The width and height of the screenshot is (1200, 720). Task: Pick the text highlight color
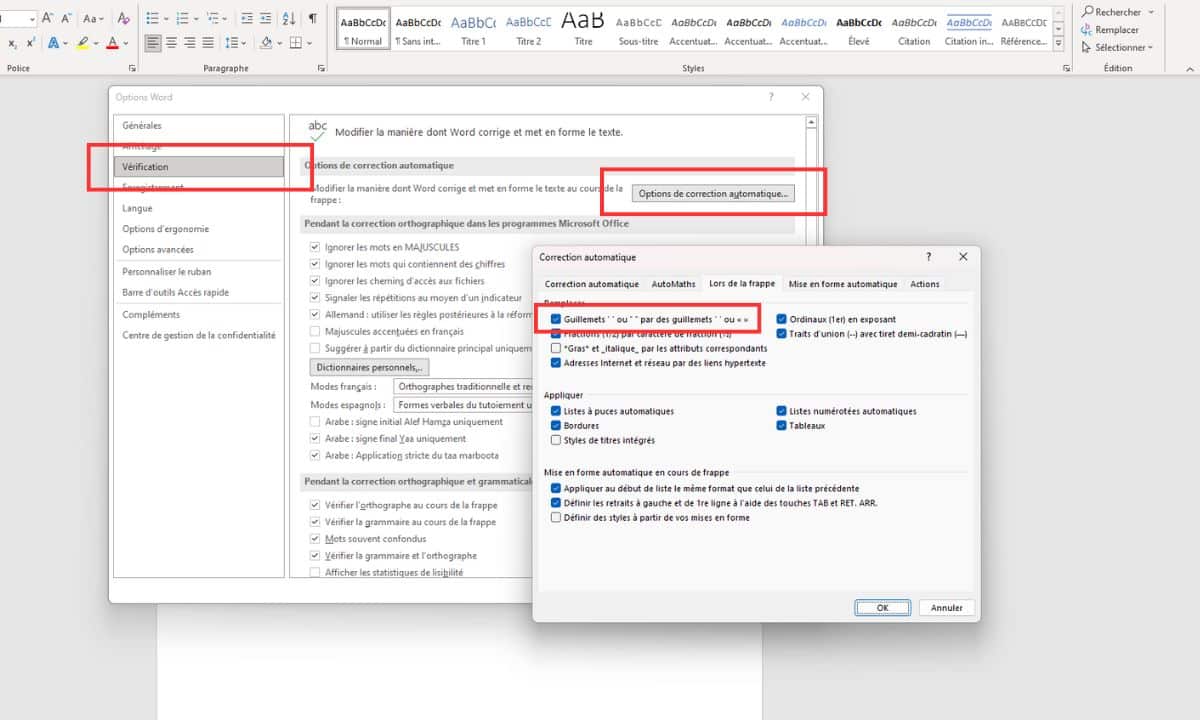pos(82,43)
